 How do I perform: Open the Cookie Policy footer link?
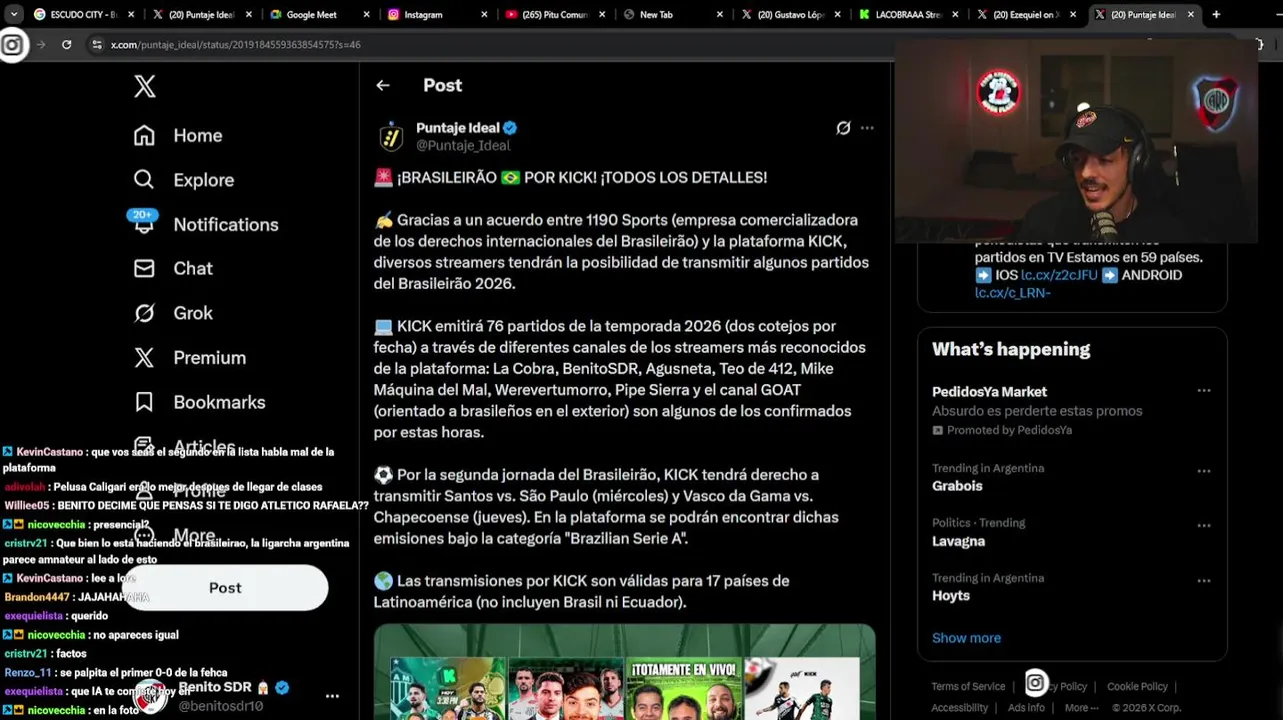(x=1137, y=686)
